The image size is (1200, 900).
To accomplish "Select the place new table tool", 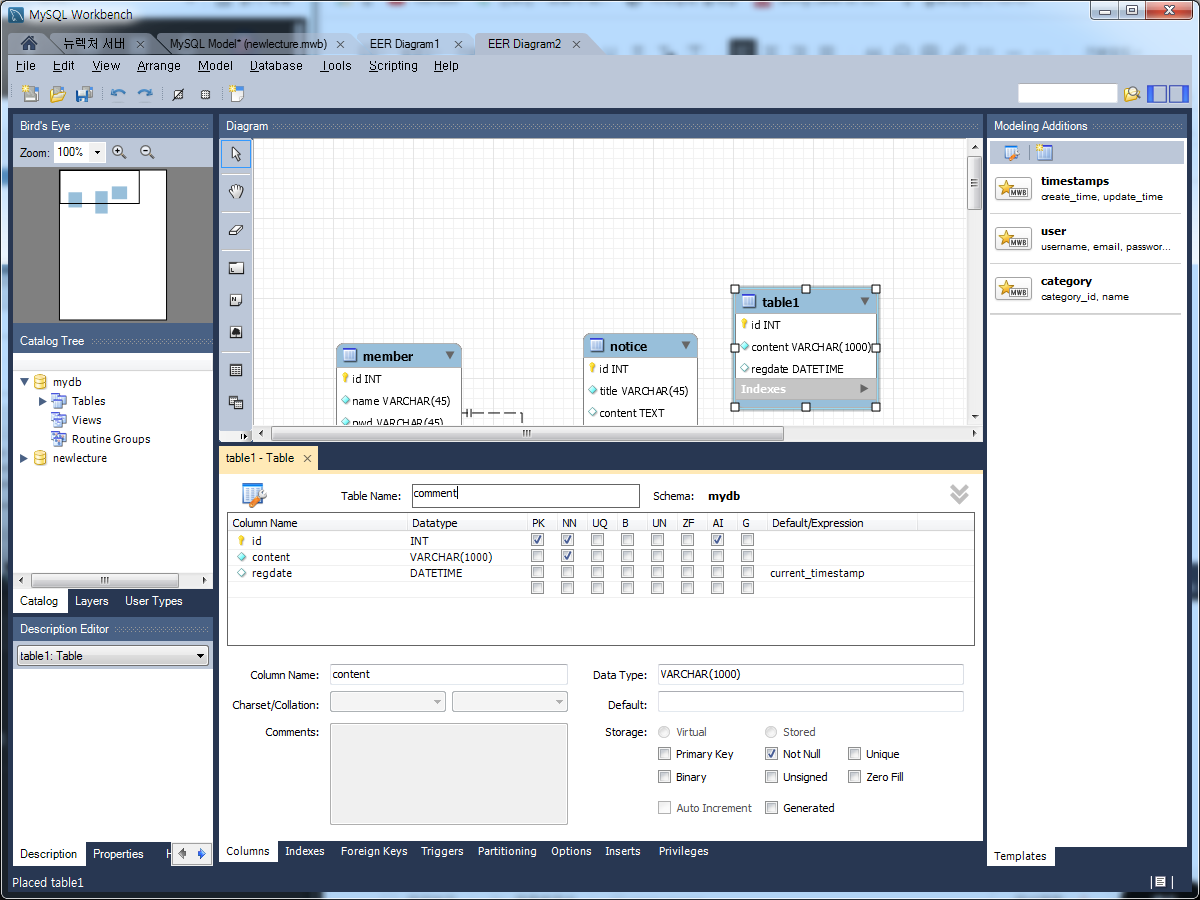I will [x=236, y=370].
